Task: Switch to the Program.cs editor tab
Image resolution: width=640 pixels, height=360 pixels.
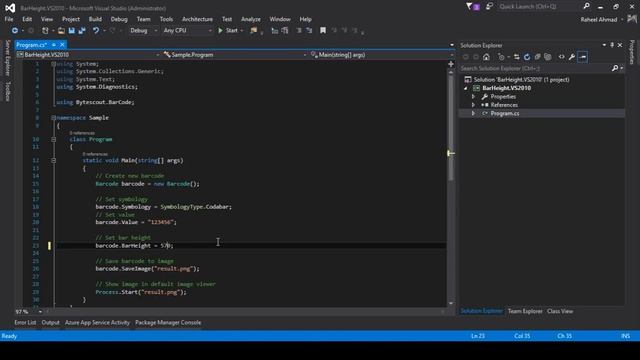Action: 32,45
